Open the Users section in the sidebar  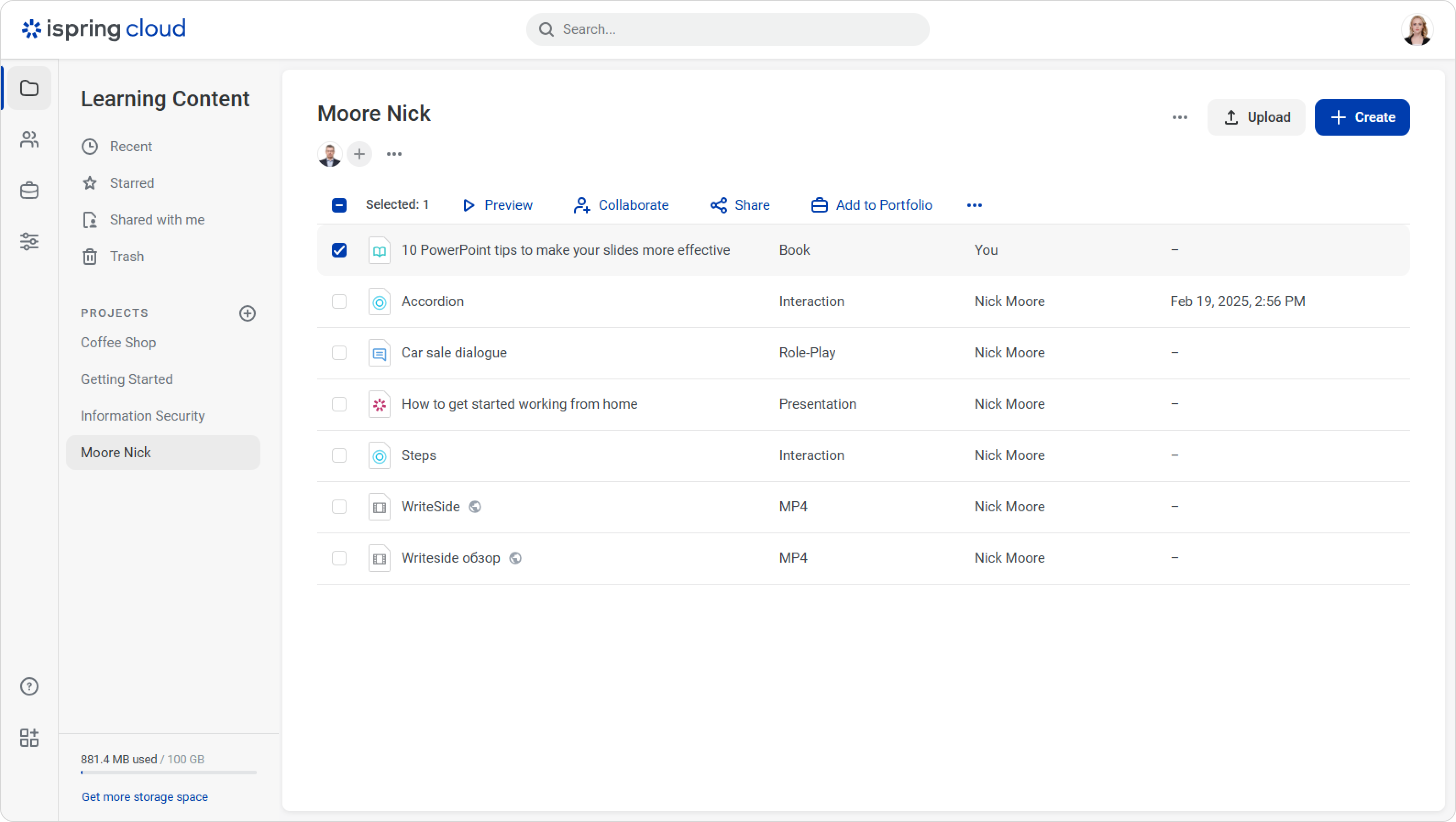[x=29, y=140]
